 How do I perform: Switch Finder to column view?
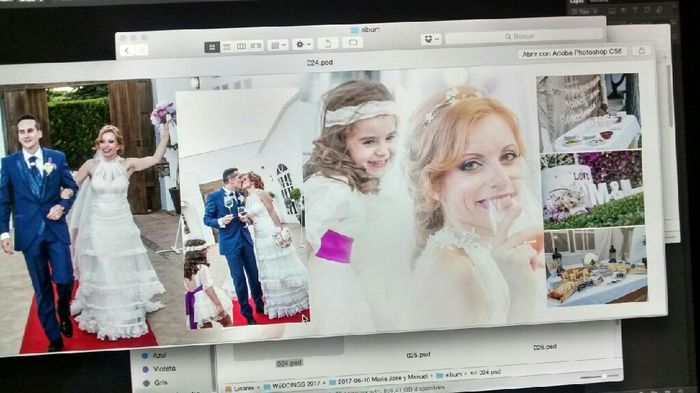click(x=241, y=46)
